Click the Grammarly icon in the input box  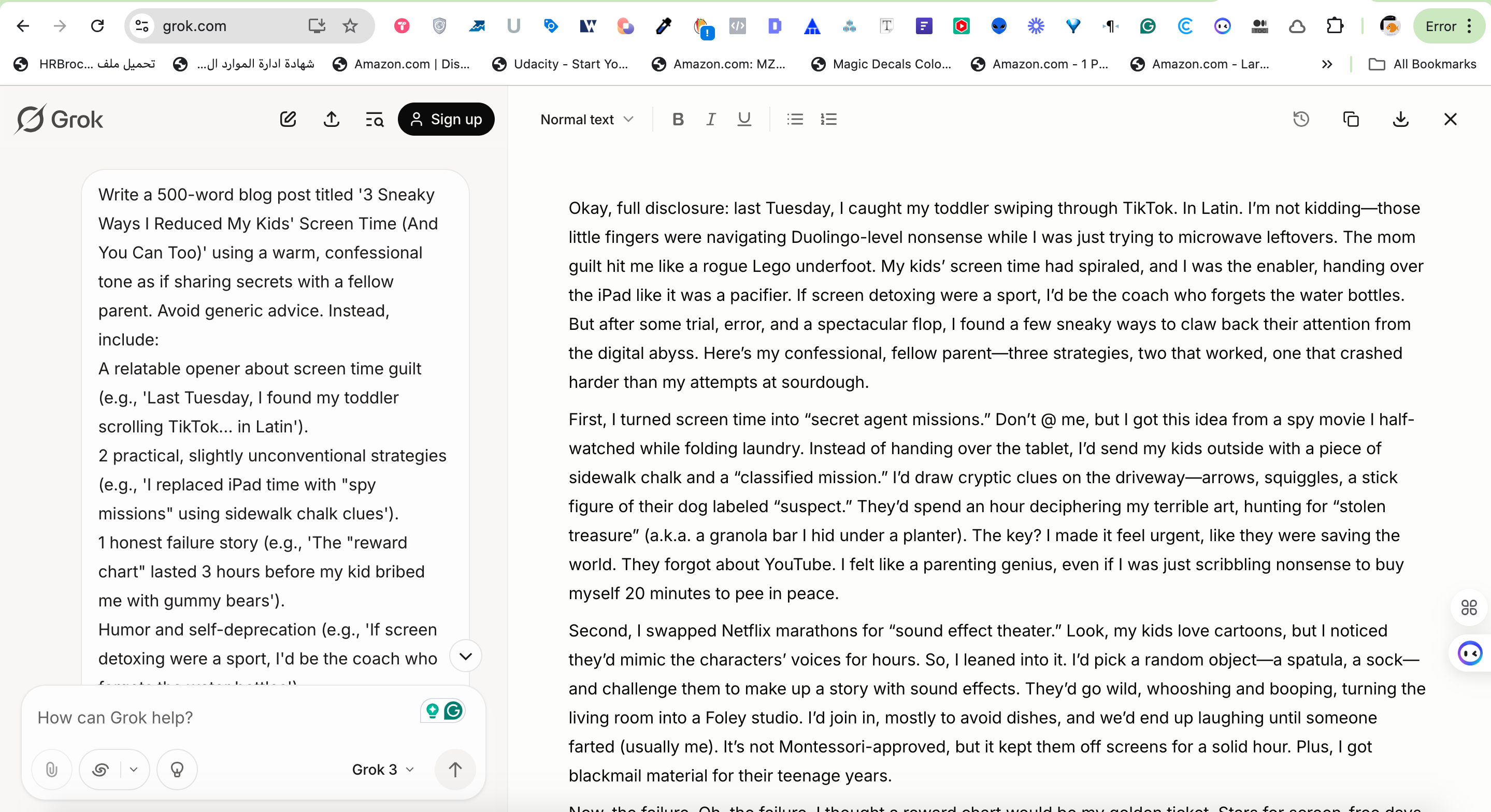click(x=453, y=710)
